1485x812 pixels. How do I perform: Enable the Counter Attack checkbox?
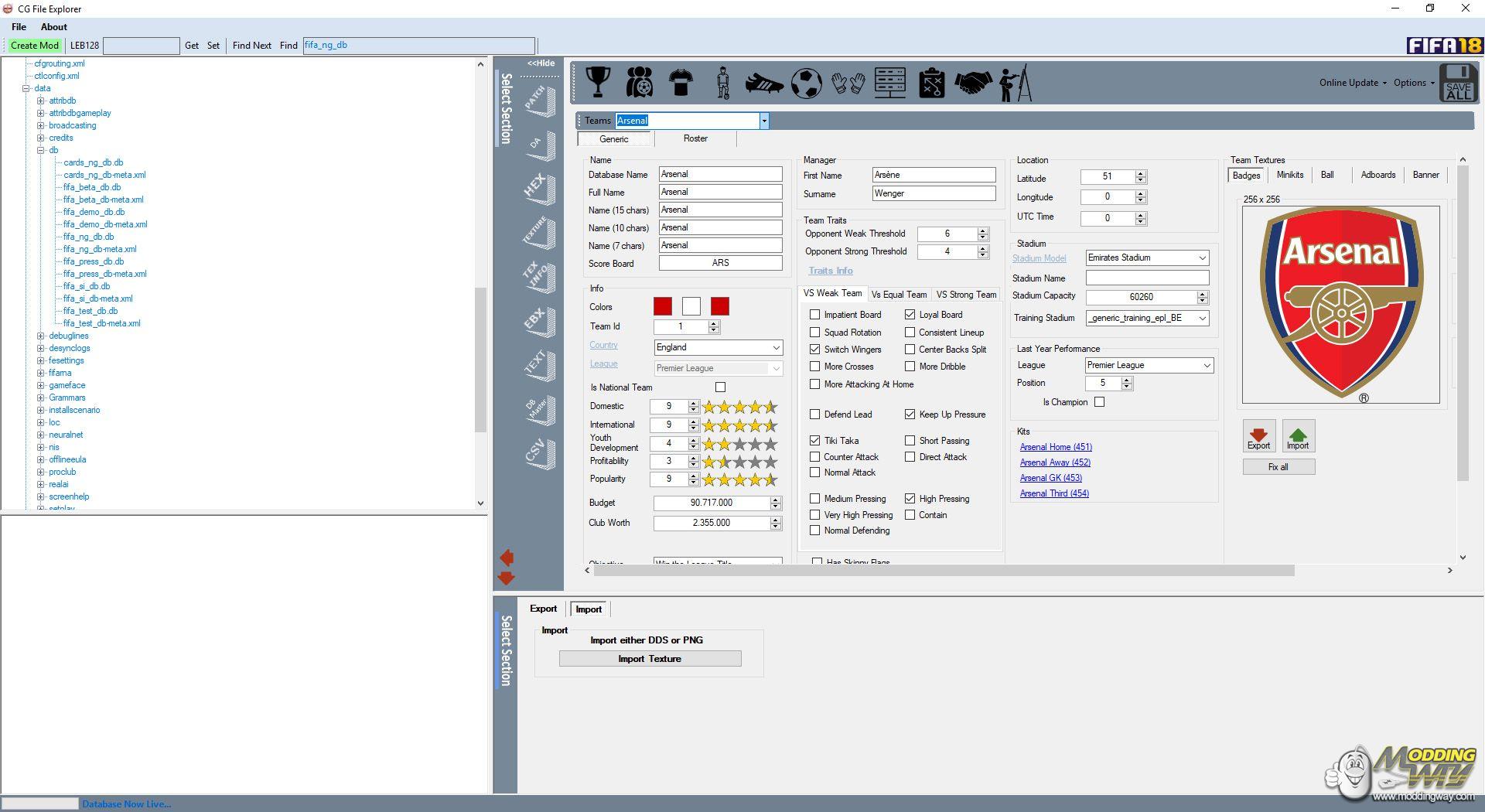click(x=814, y=457)
